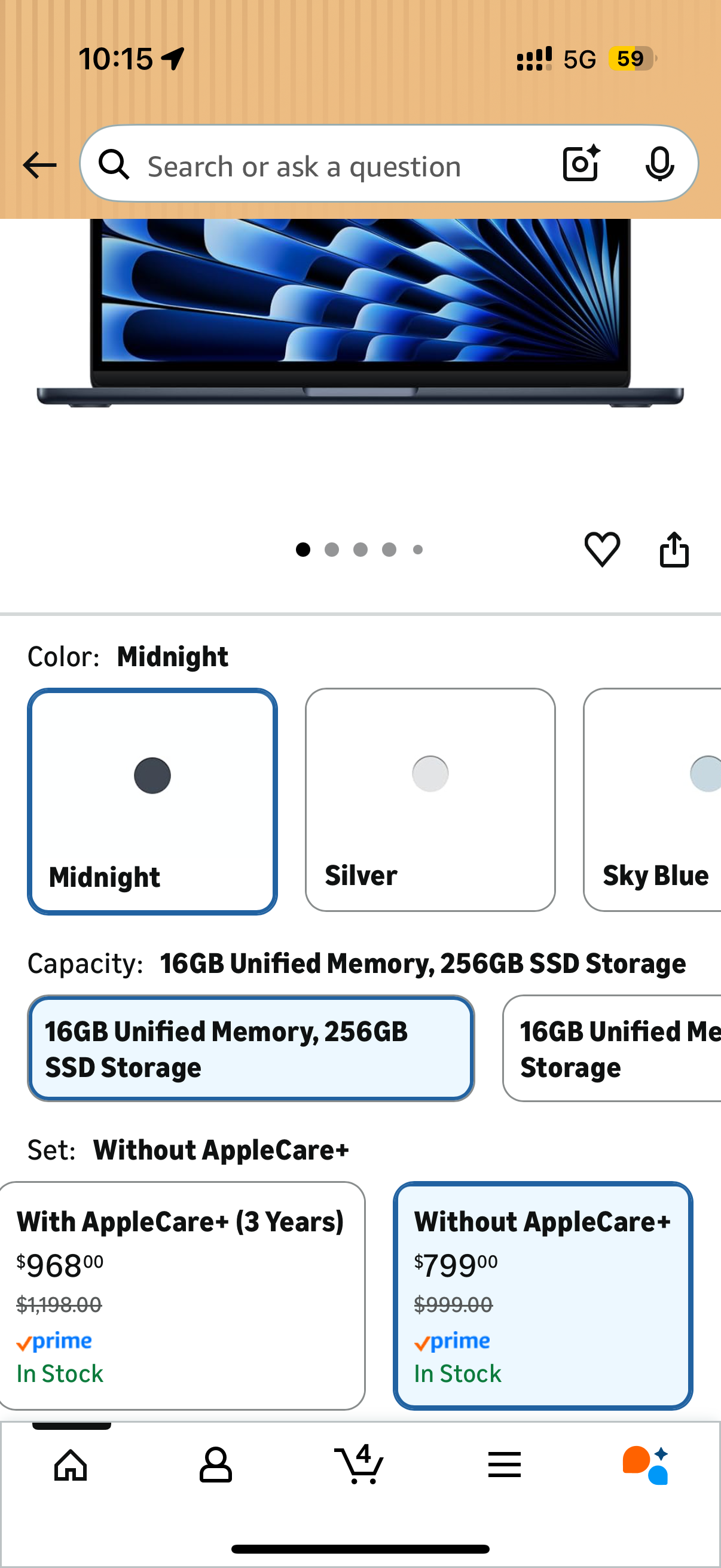This screenshot has height=1568, width=721.
Task: Open the hamburger menu tab
Action: (504, 1464)
